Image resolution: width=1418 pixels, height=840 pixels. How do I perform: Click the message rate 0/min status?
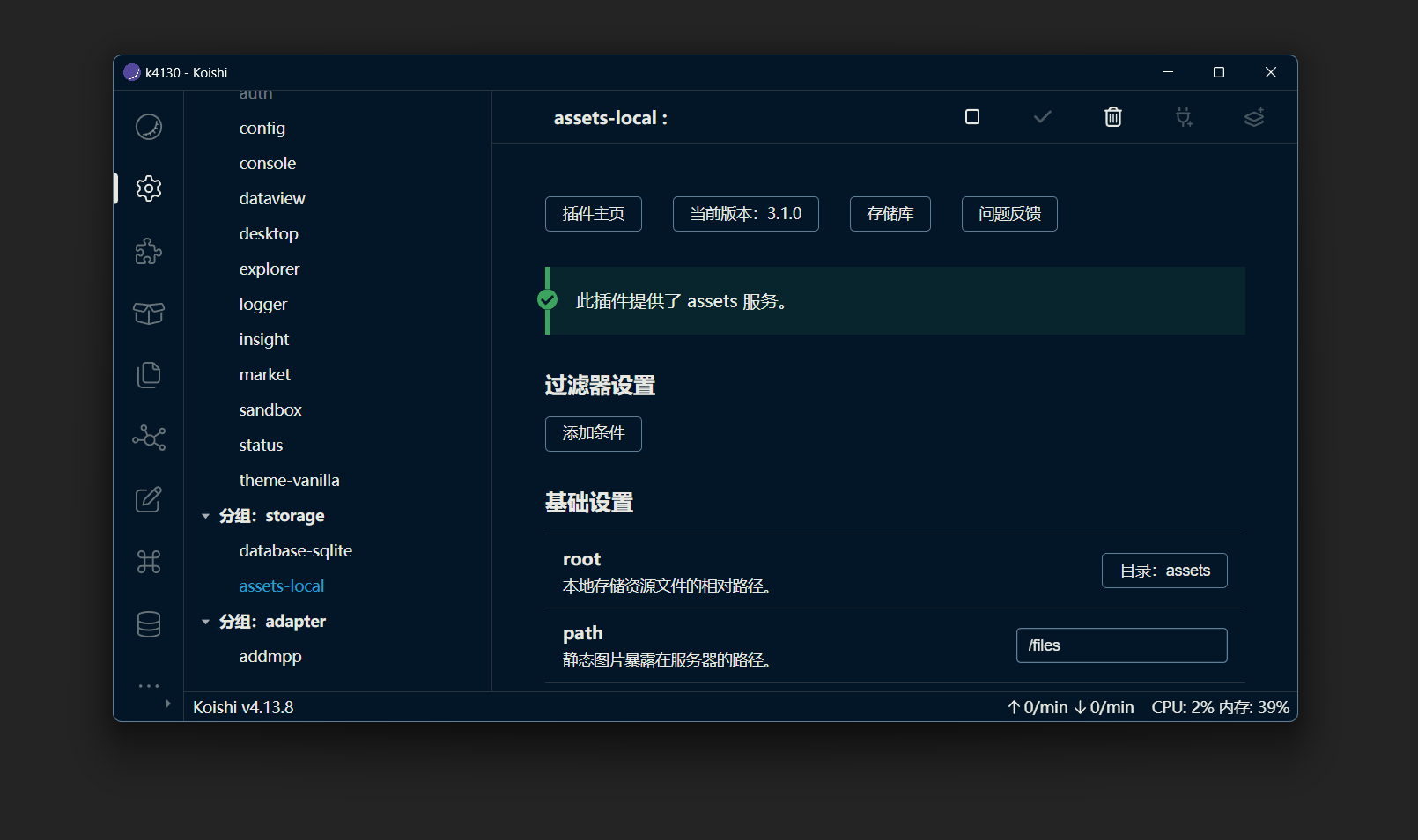pos(1070,707)
